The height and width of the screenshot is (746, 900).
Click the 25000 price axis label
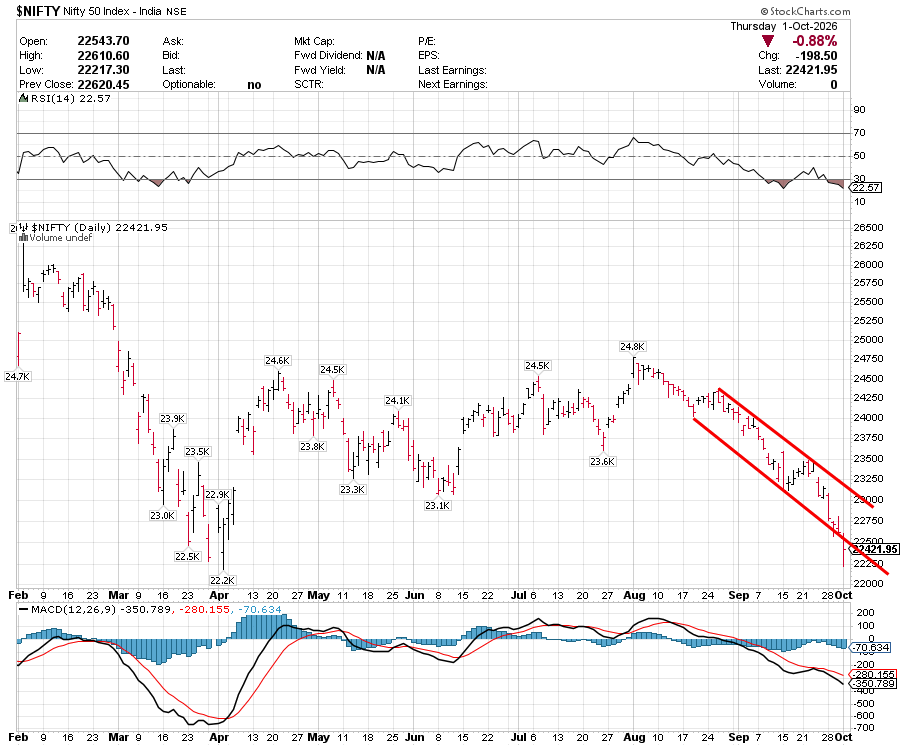(868, 339)
